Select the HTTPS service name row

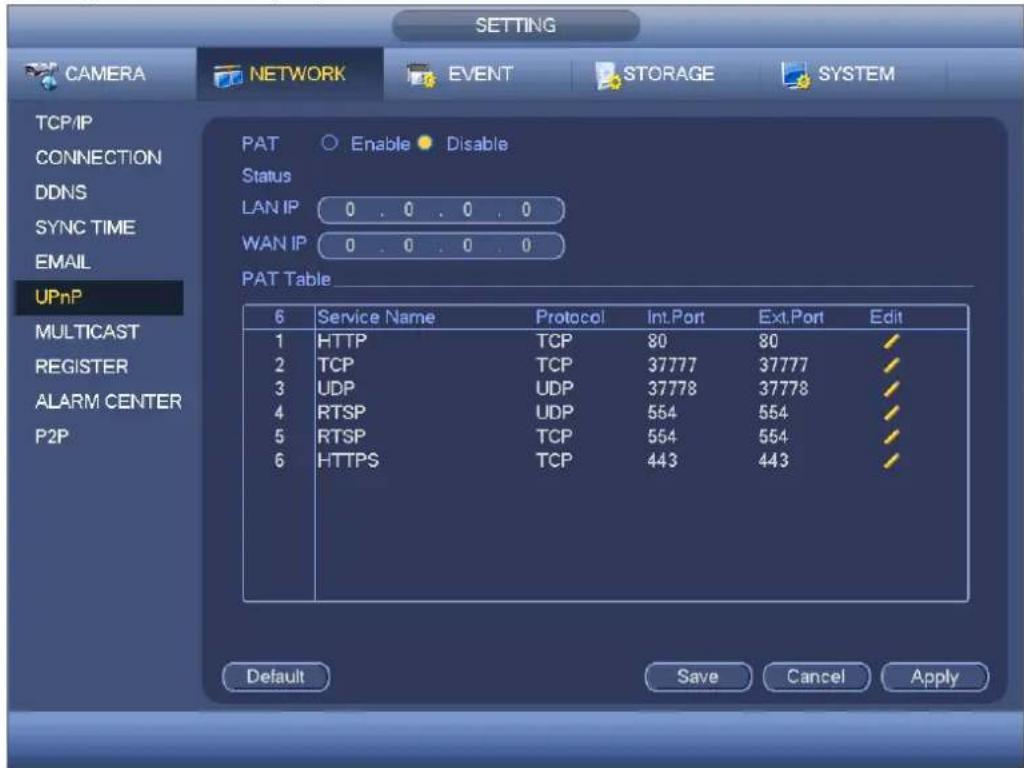tap(348, 461)
